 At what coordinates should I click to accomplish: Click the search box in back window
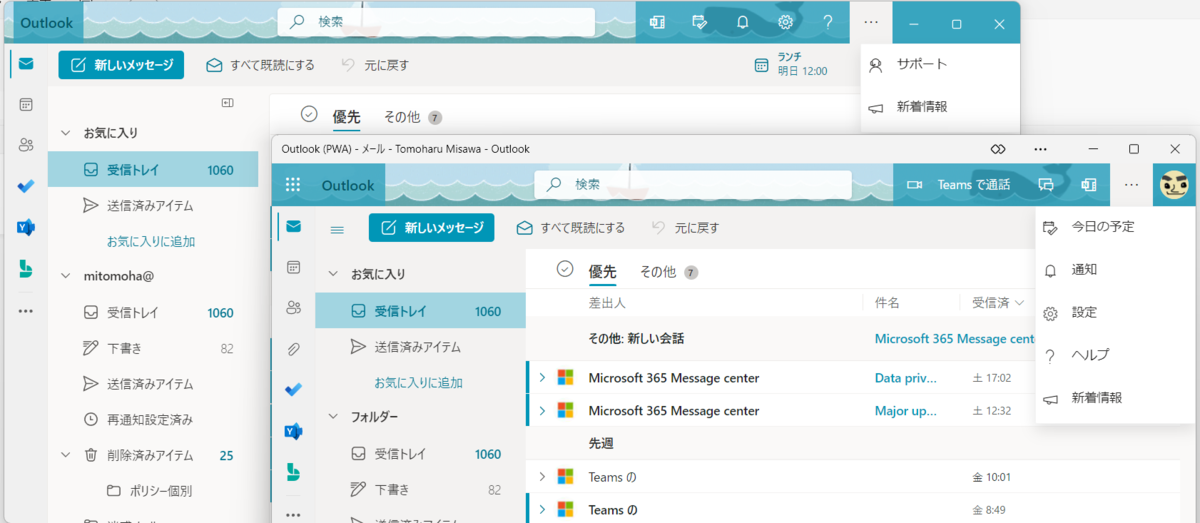tap(436, 22)
